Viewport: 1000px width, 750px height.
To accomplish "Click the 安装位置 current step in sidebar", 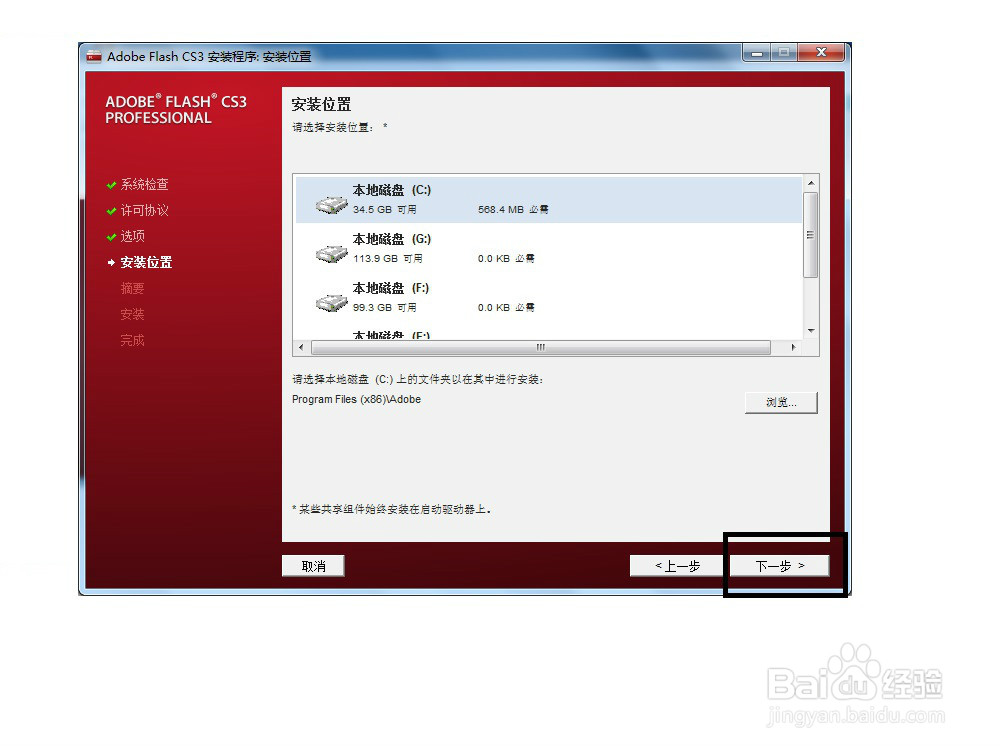I will [146, 263].
